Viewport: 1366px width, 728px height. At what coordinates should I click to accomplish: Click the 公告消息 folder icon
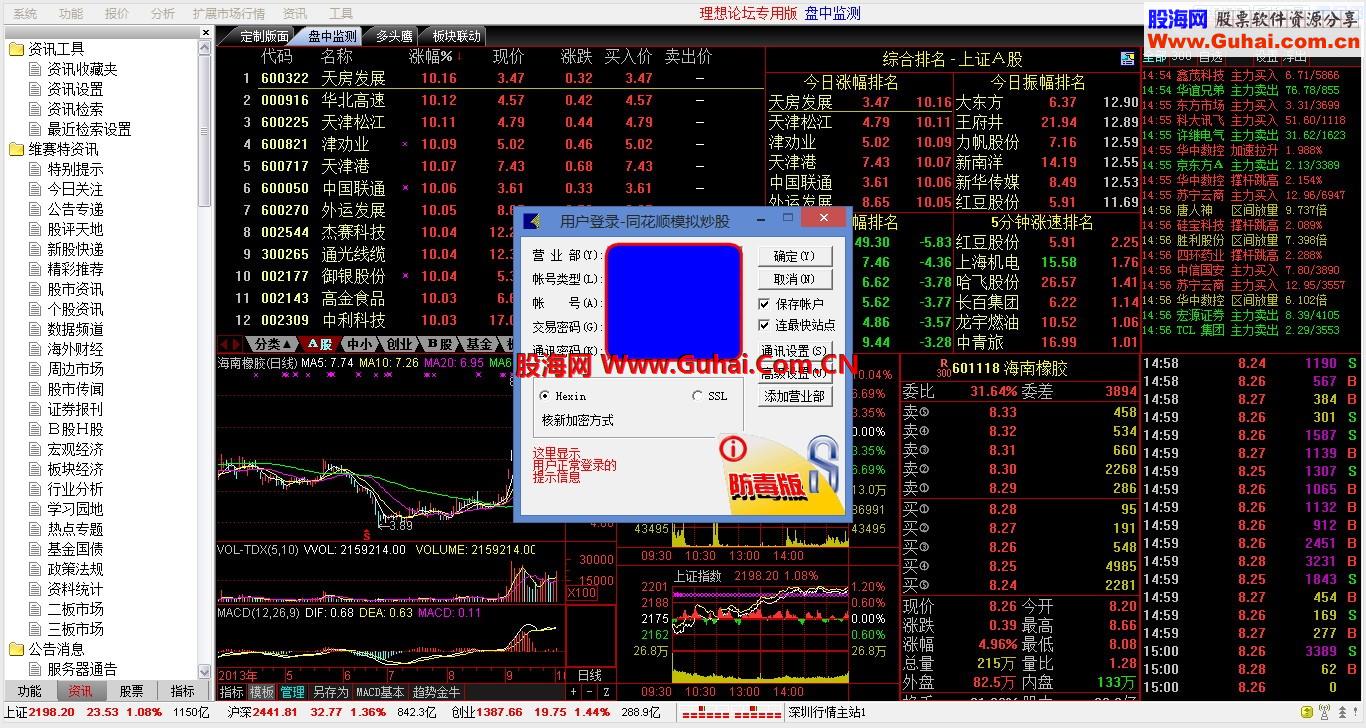click(16, 649)
